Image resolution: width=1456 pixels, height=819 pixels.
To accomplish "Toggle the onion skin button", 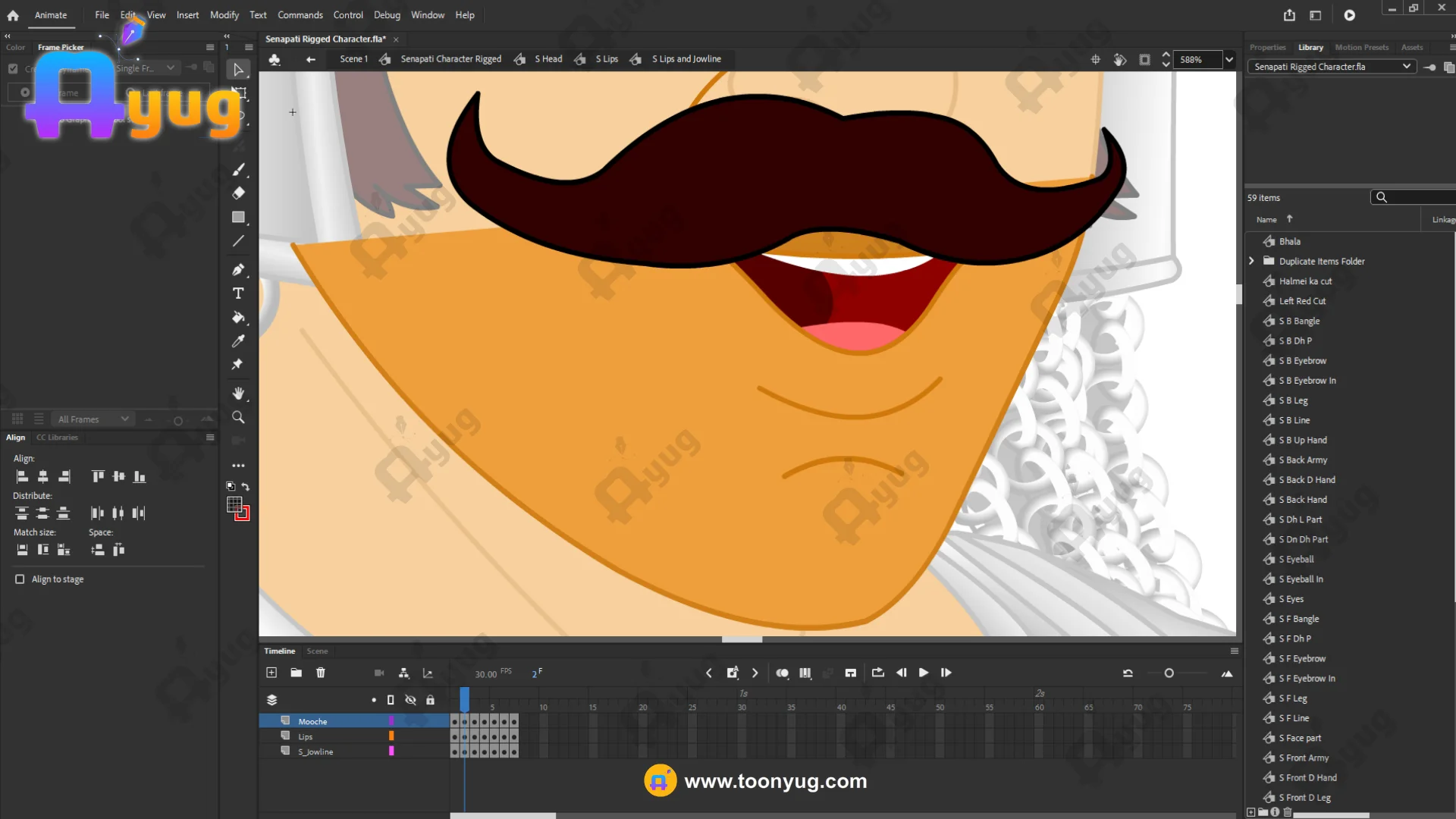I will (782, 673).
